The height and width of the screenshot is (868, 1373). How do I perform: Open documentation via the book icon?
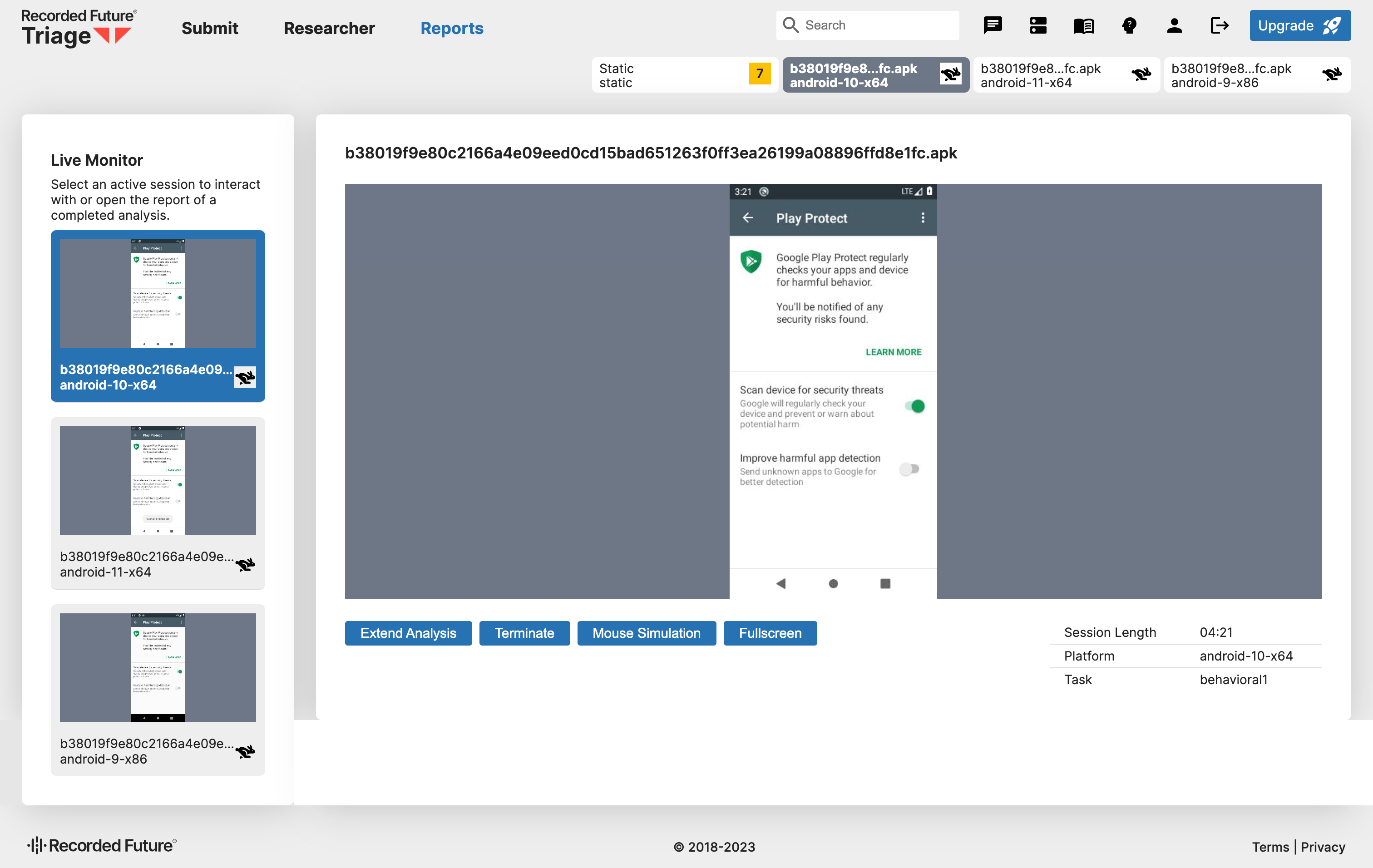click(1083, 25)
